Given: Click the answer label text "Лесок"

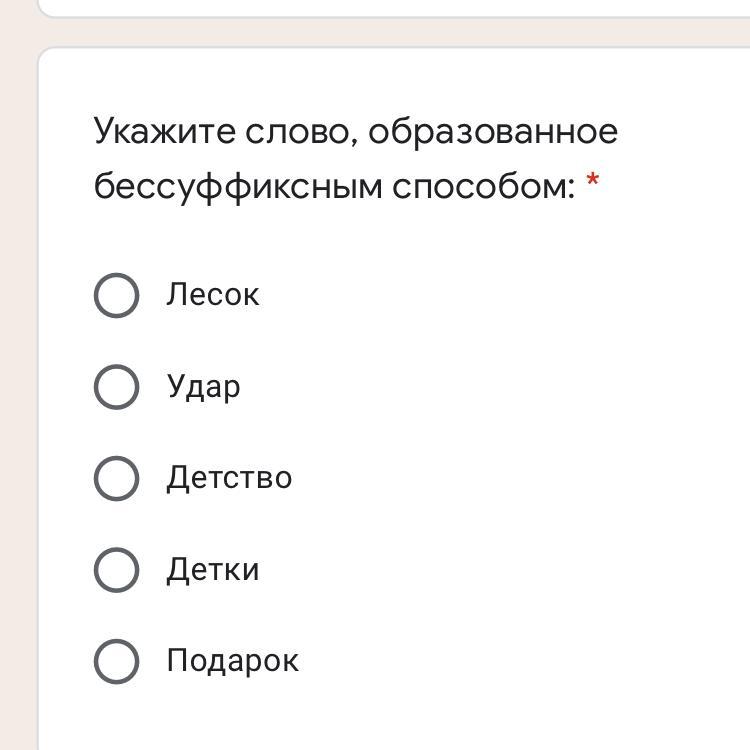Looking at the screenshot, I should (213, 295).
